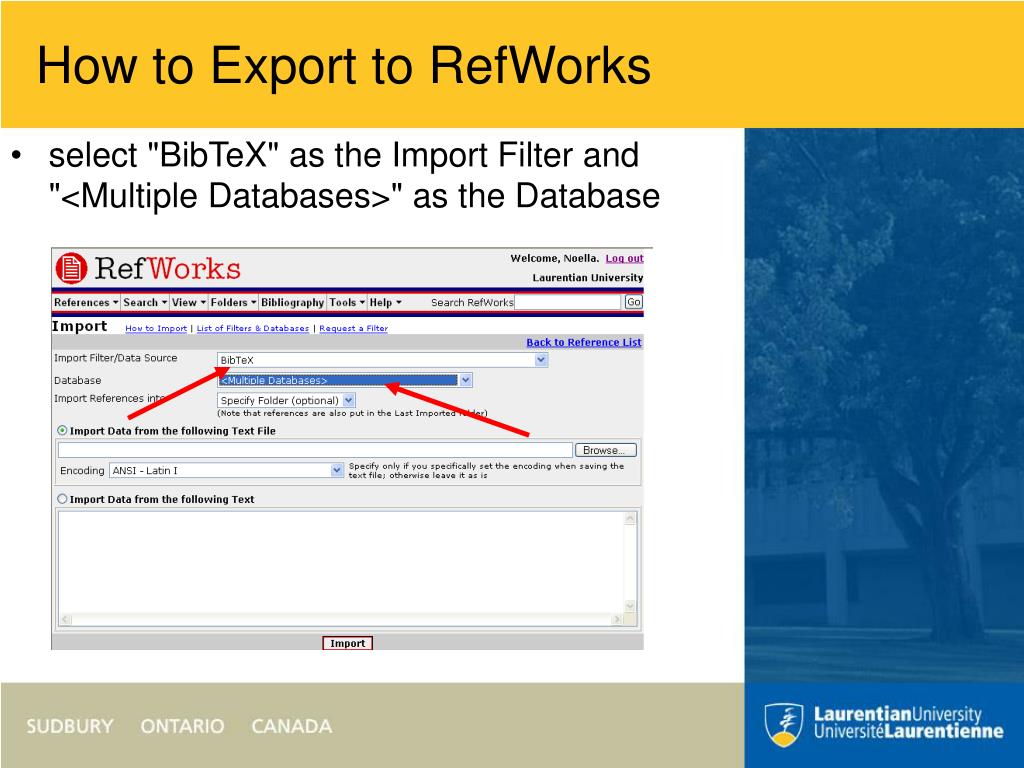Click in the Search RefWorks field
The width and height of the screenshot is (1024, 768).
[567, 302]
